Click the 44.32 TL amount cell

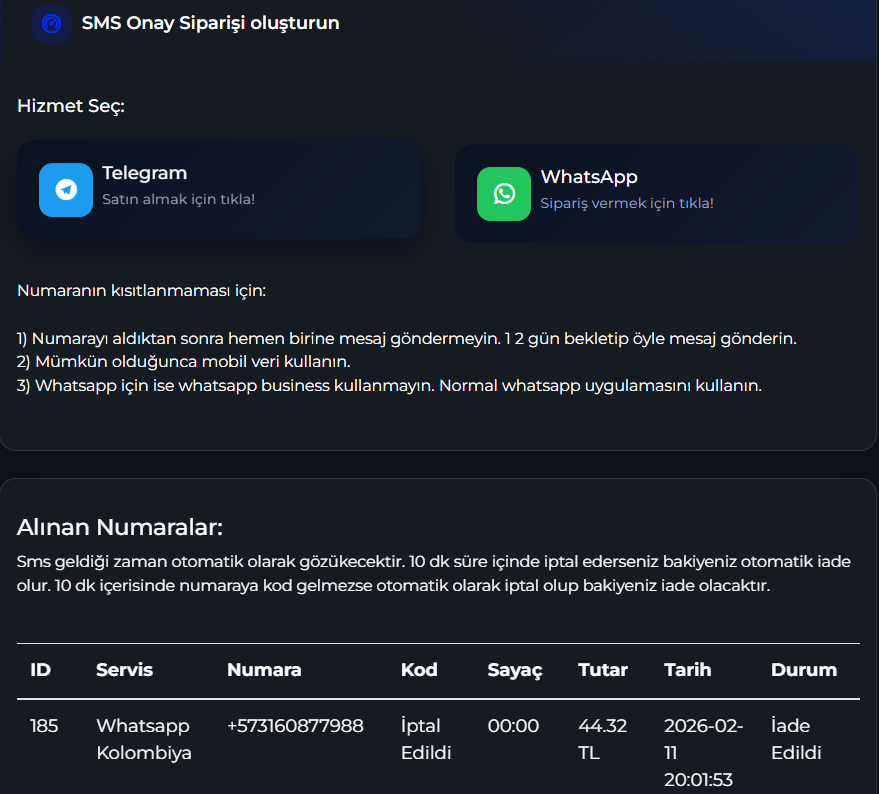coord(603,739)
